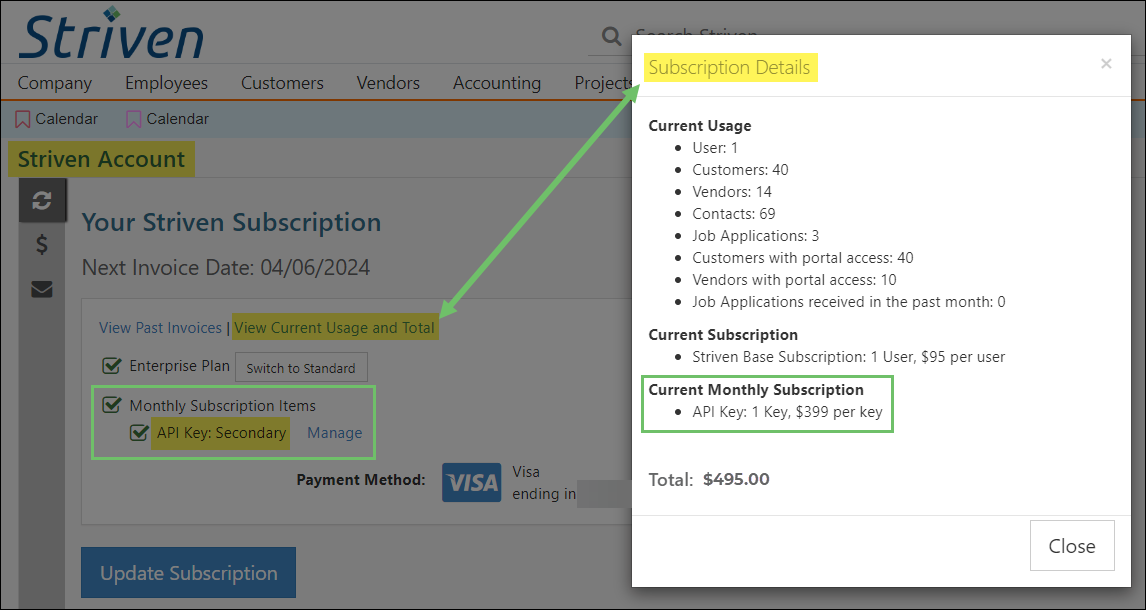
Task: Open the Accounting menu
Action: pyautogui.click(x=497, y=83)
